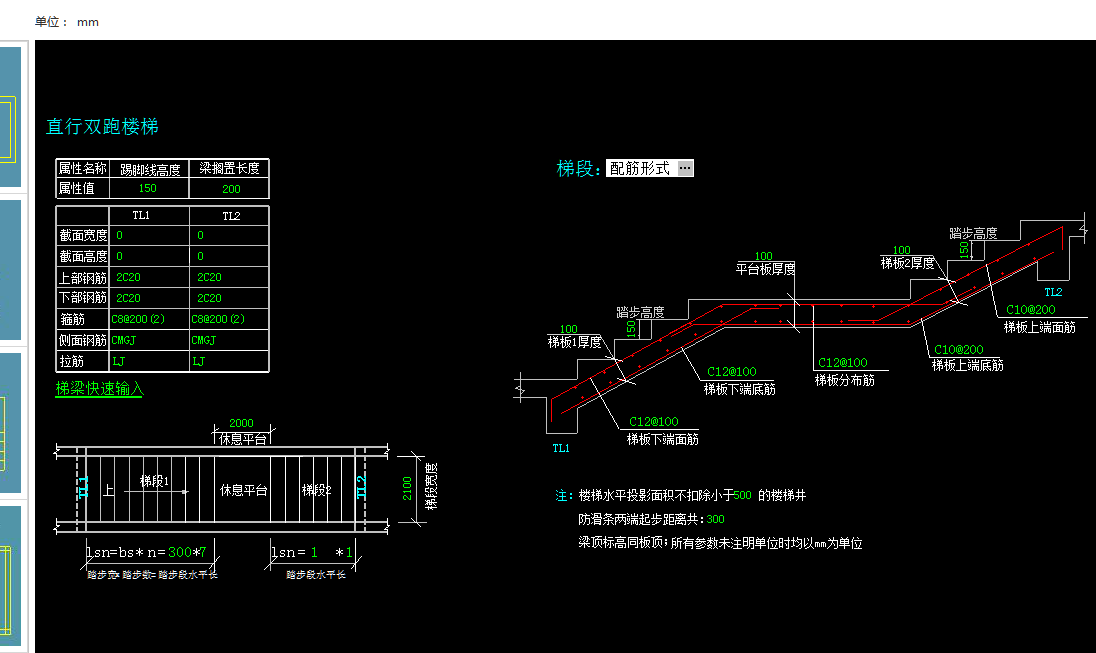Edit the 踢脚线高度 value 150
The width and height of the screenshot is (1096, 653).
click(x=147, y=189)
